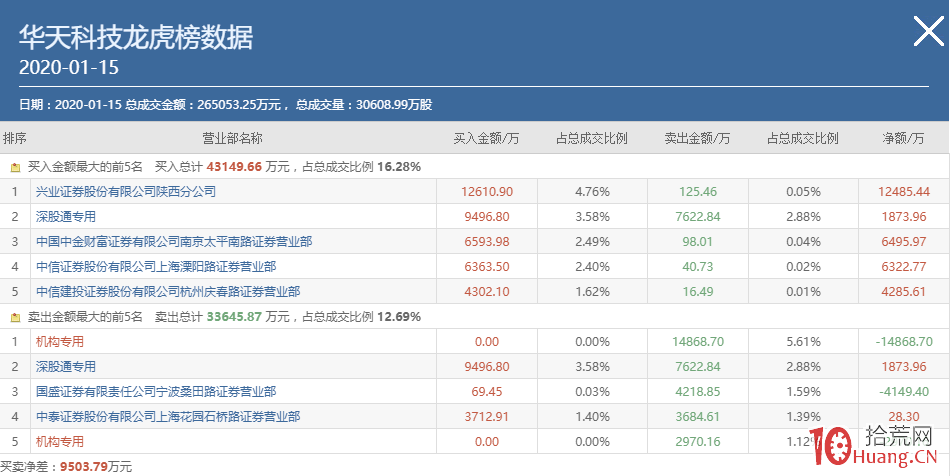The image size is (951, 476).
Task: Select buy amount 69.45
Action: pos(486,392)
